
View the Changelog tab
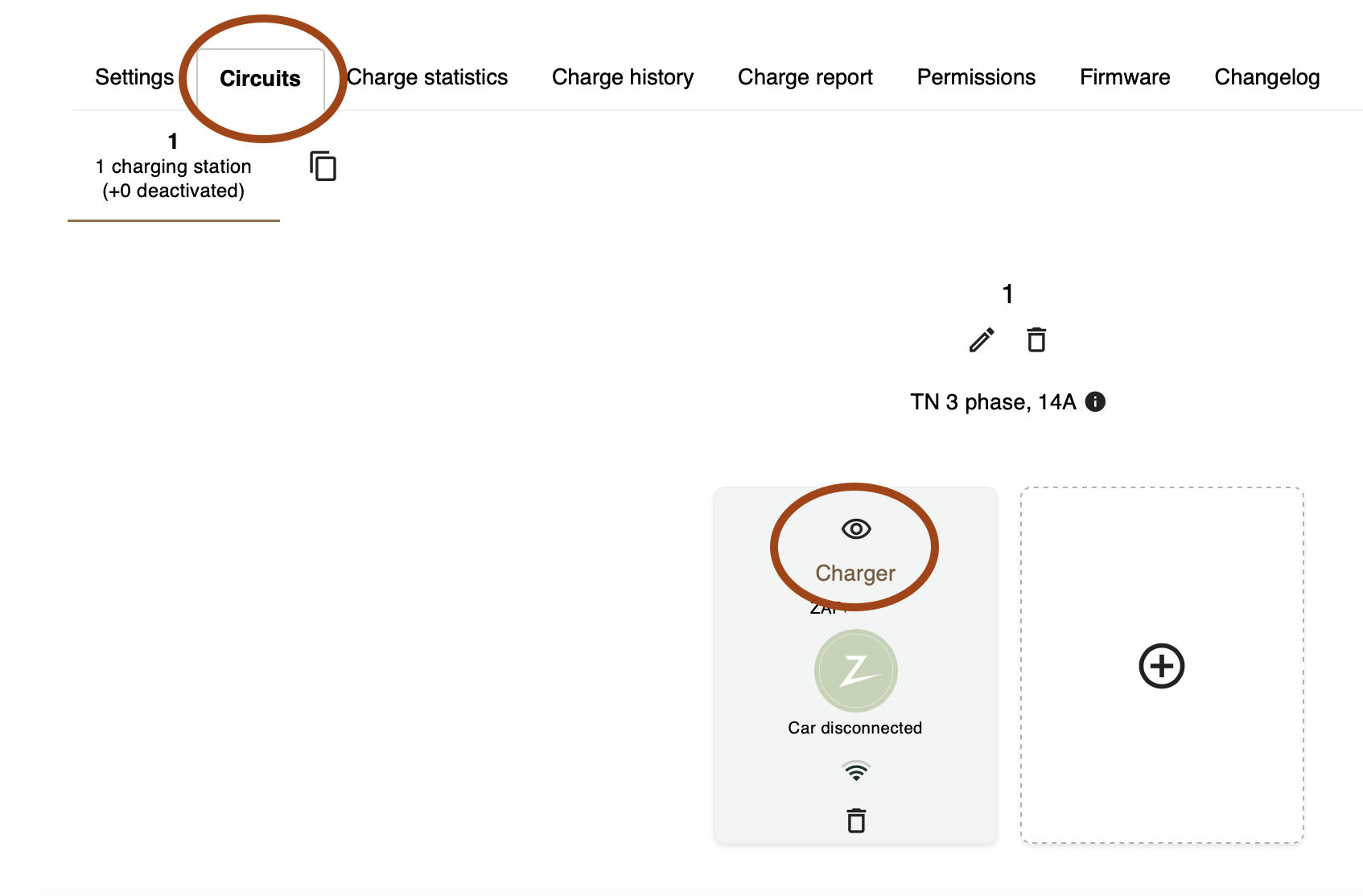(1267, 77)
